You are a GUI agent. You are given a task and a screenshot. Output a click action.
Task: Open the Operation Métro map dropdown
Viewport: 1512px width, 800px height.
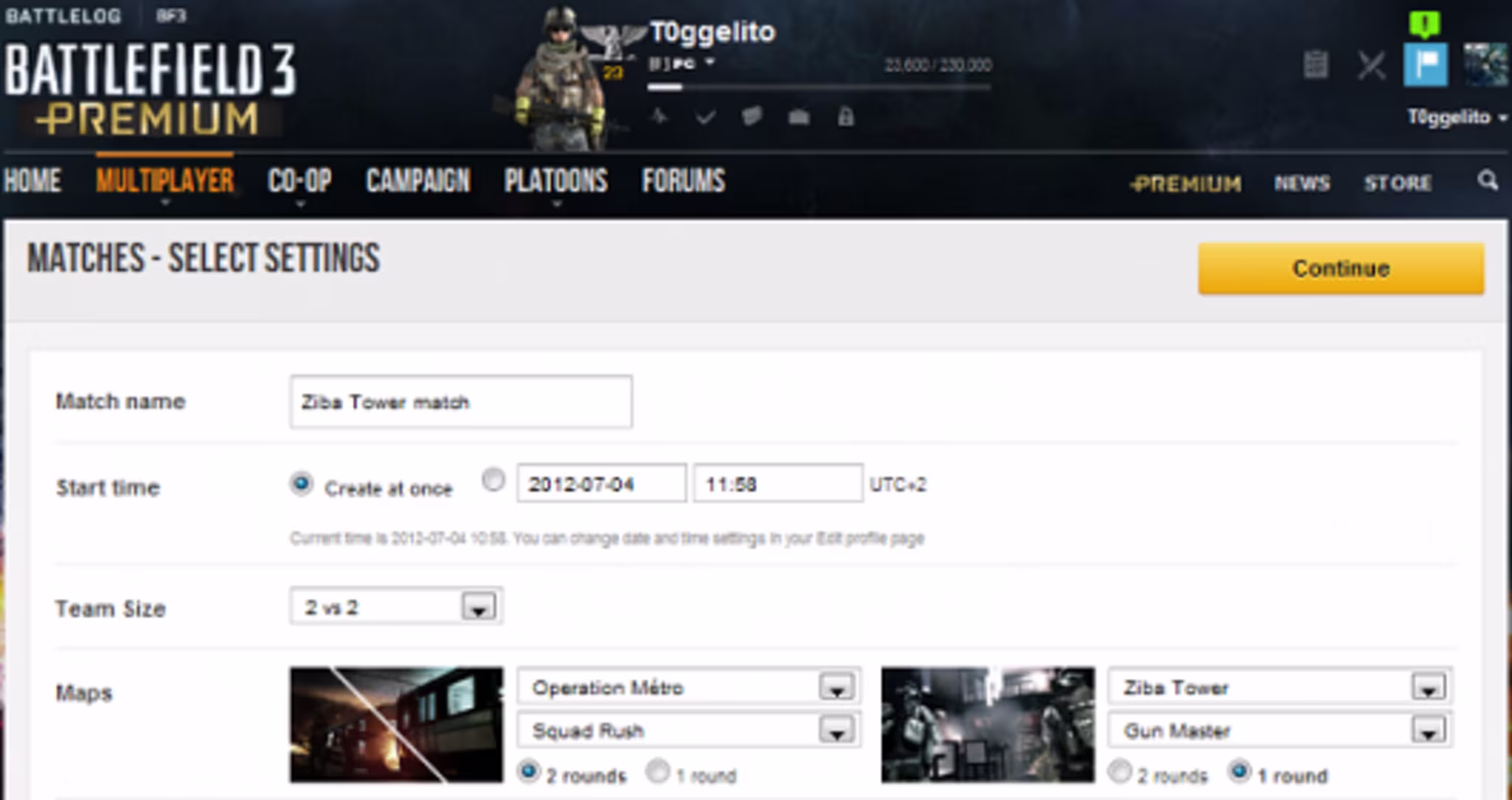click(x=689, y=687)
